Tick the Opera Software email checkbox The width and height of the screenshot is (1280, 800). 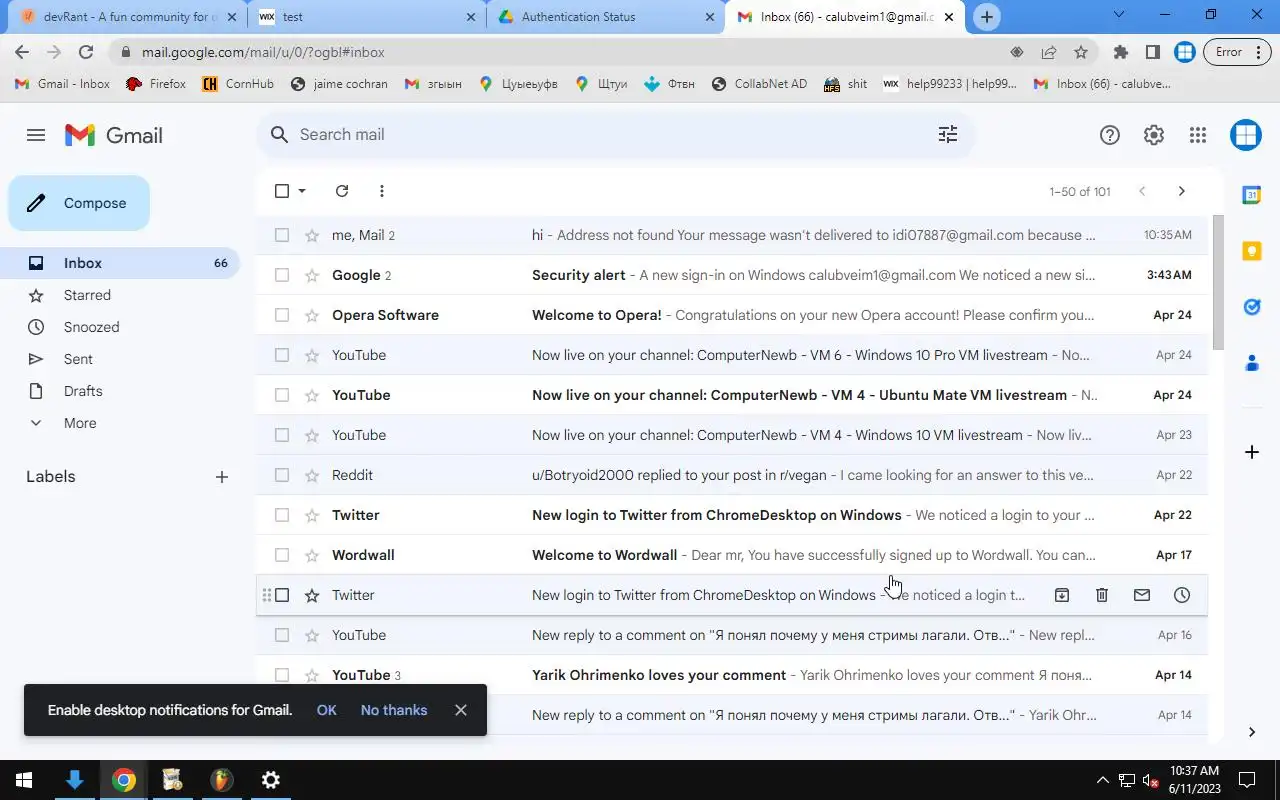click(x=282, y=315)
